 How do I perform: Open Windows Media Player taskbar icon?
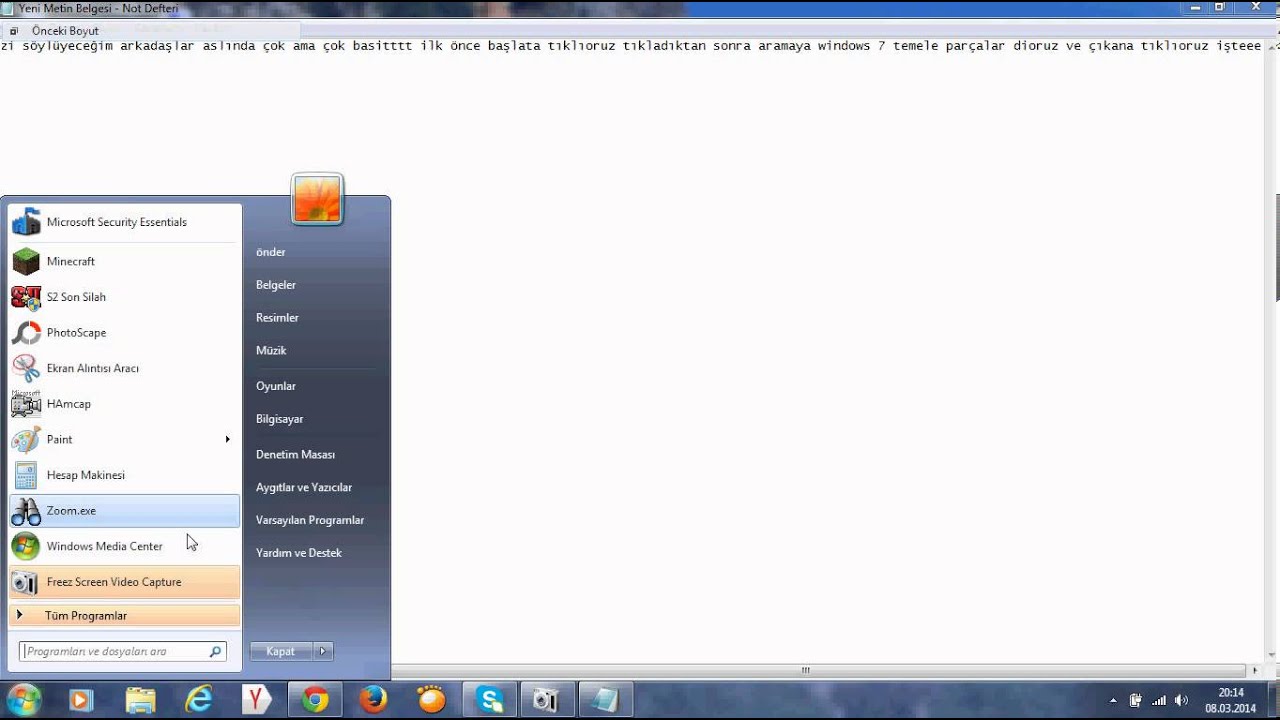[81, 699]
